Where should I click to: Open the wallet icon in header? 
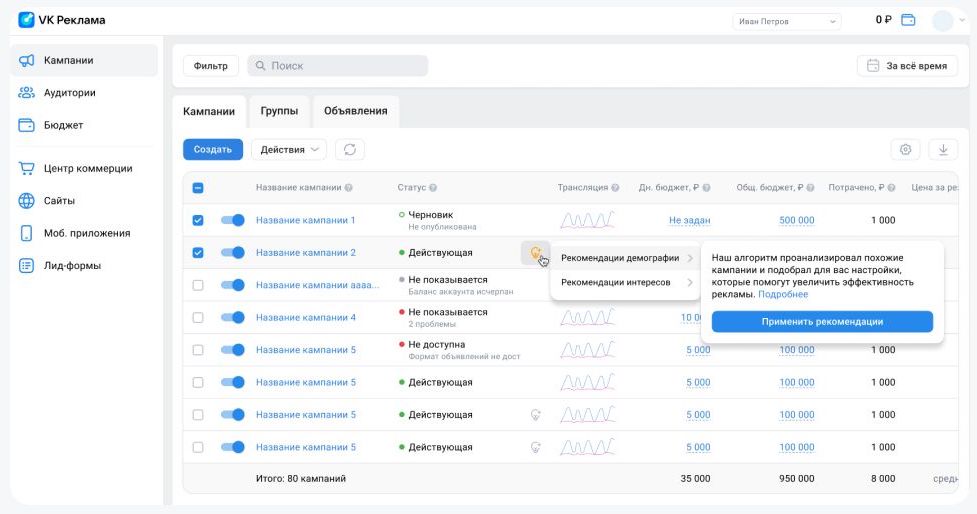pos(908,20)
